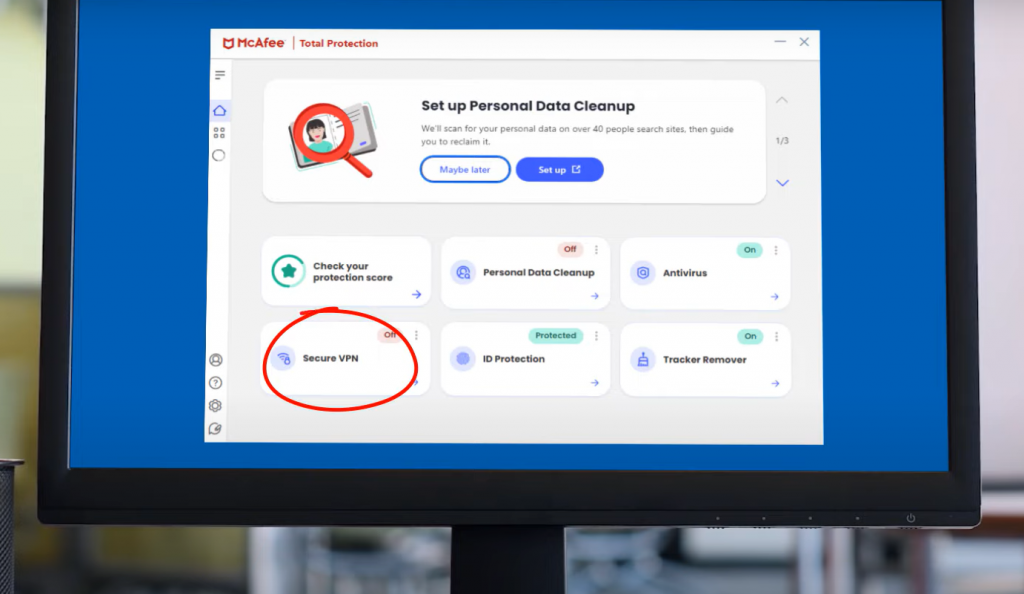Click the McAfee shield logo
1024x594 pixels.
tap(228, 44)
